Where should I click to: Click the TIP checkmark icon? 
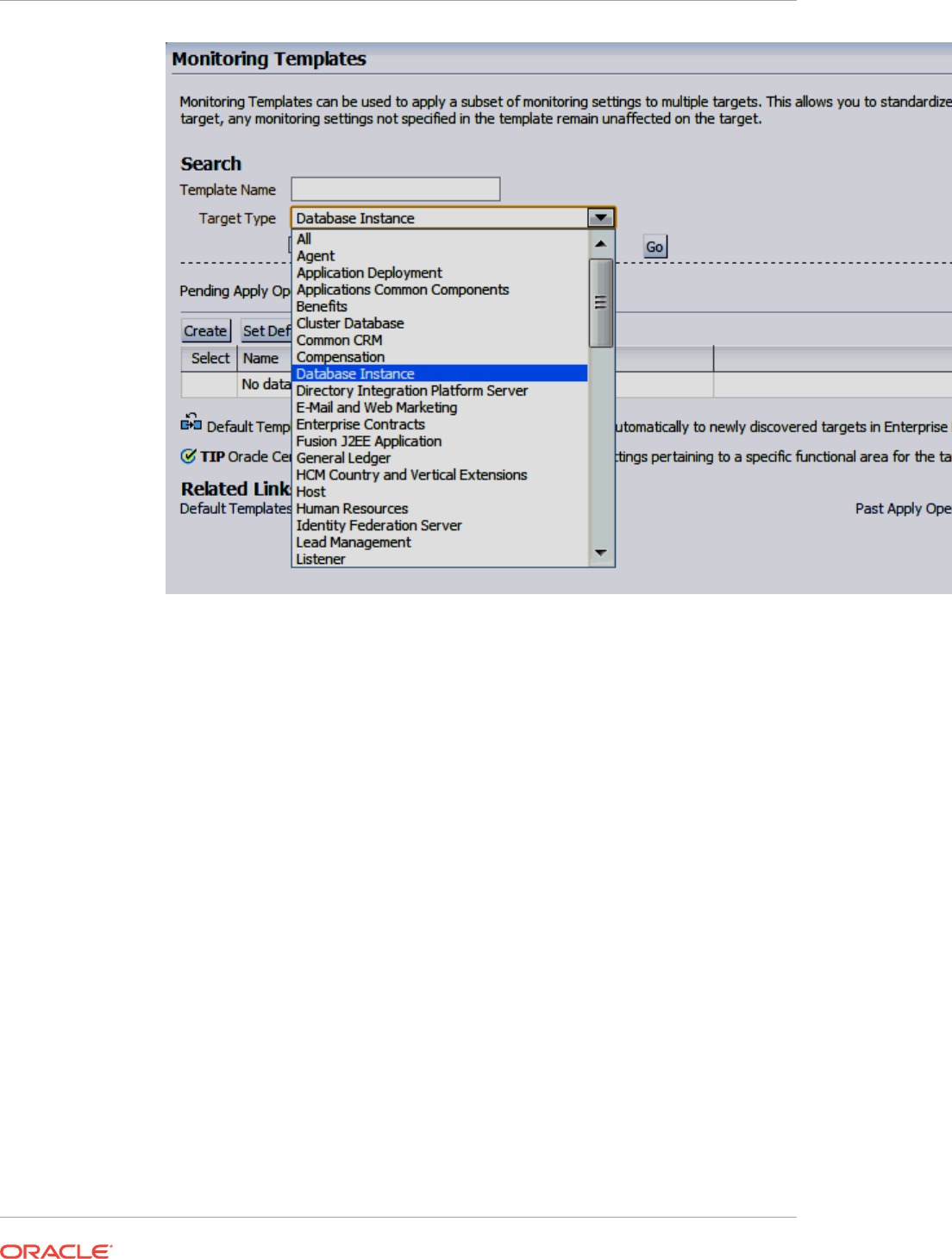pos(188,456)
